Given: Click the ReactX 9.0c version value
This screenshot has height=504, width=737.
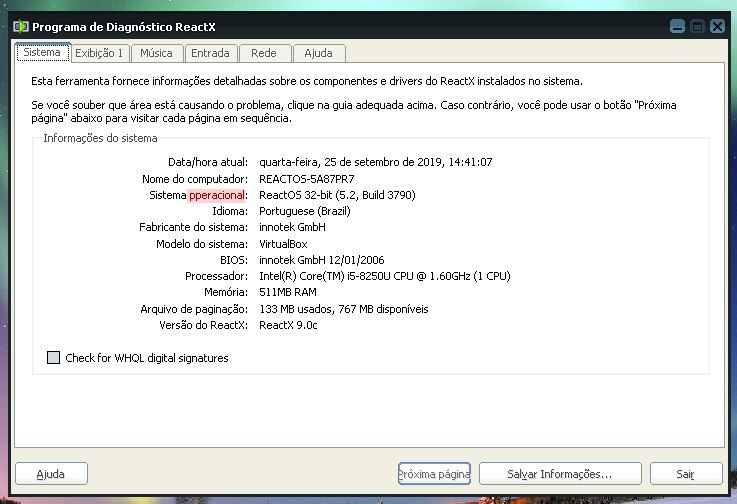Looking at the screenshot, I should tap(288, 325).
